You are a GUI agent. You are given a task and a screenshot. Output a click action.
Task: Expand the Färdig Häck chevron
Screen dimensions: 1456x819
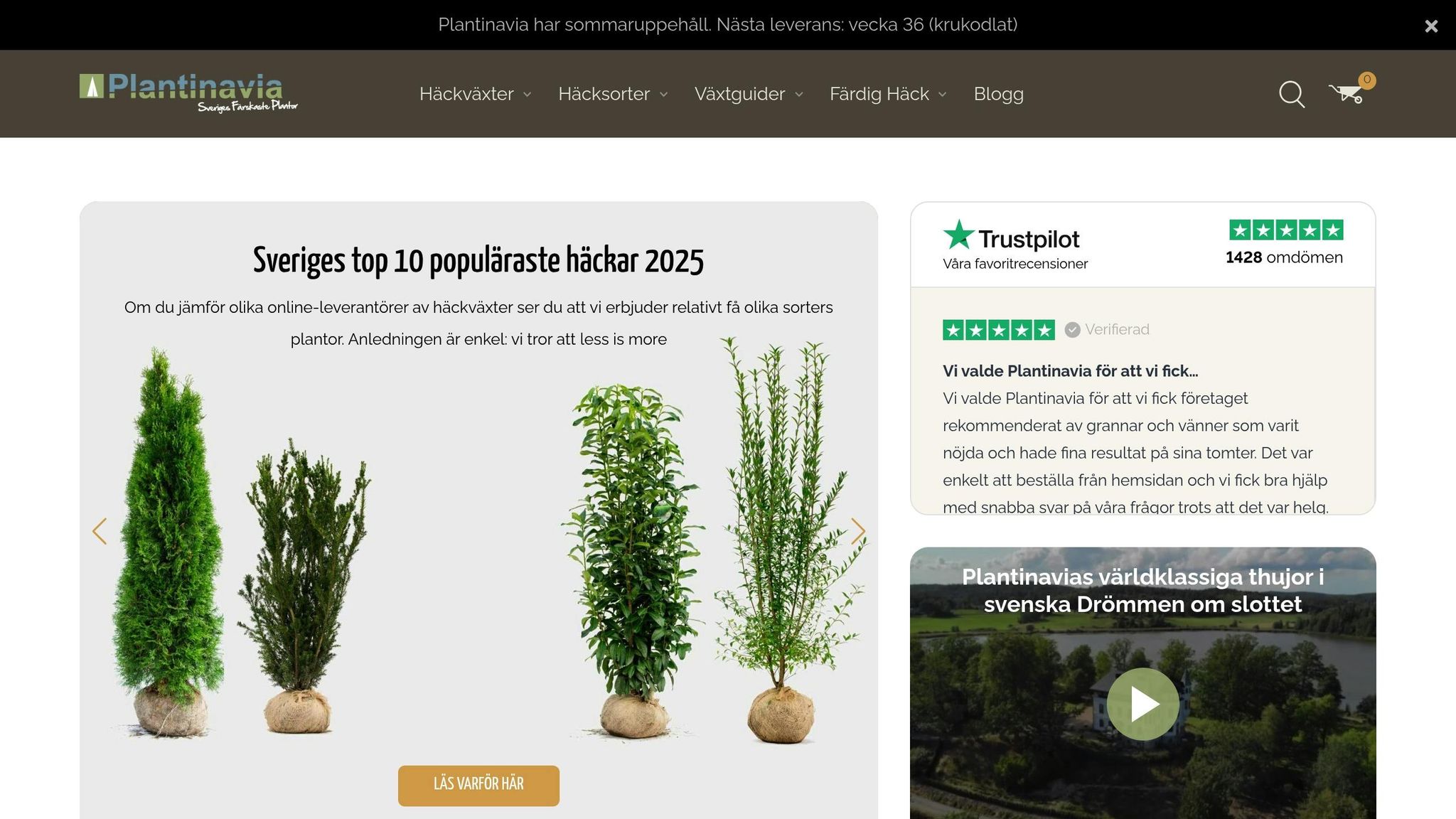[943, 95]
